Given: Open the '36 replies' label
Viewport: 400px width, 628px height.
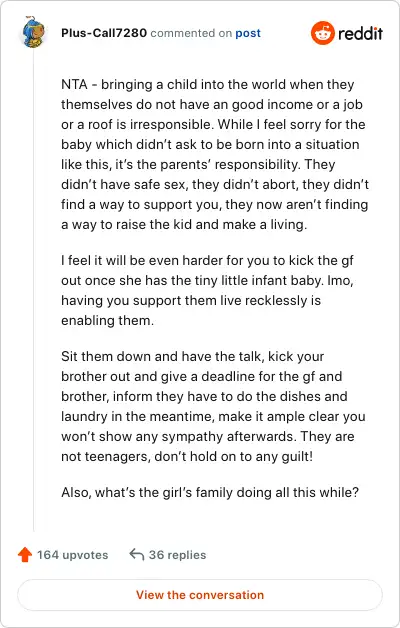Looking at the screenshot, I should pos(177,555).
